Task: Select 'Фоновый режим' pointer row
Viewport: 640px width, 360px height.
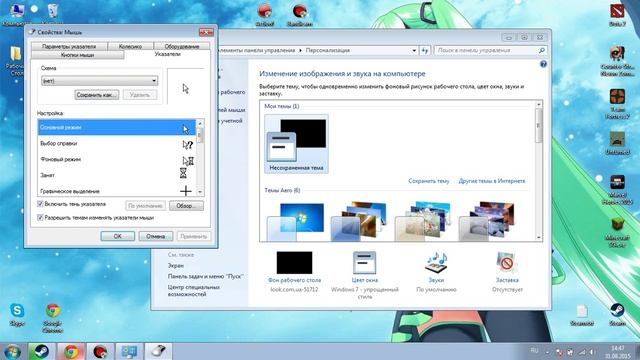Action: pos(117,160)
